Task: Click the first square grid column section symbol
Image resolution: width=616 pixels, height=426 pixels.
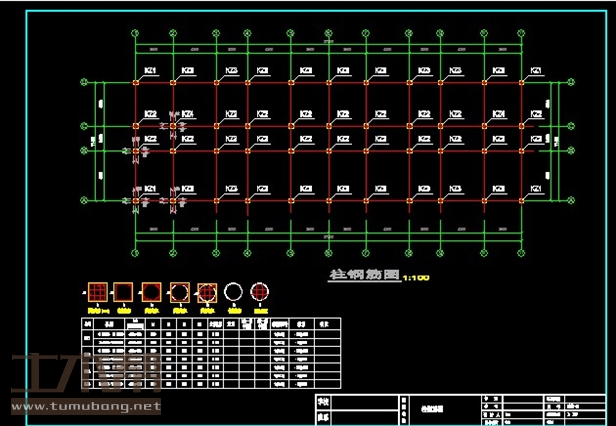Action: click(x=99, y=292)
